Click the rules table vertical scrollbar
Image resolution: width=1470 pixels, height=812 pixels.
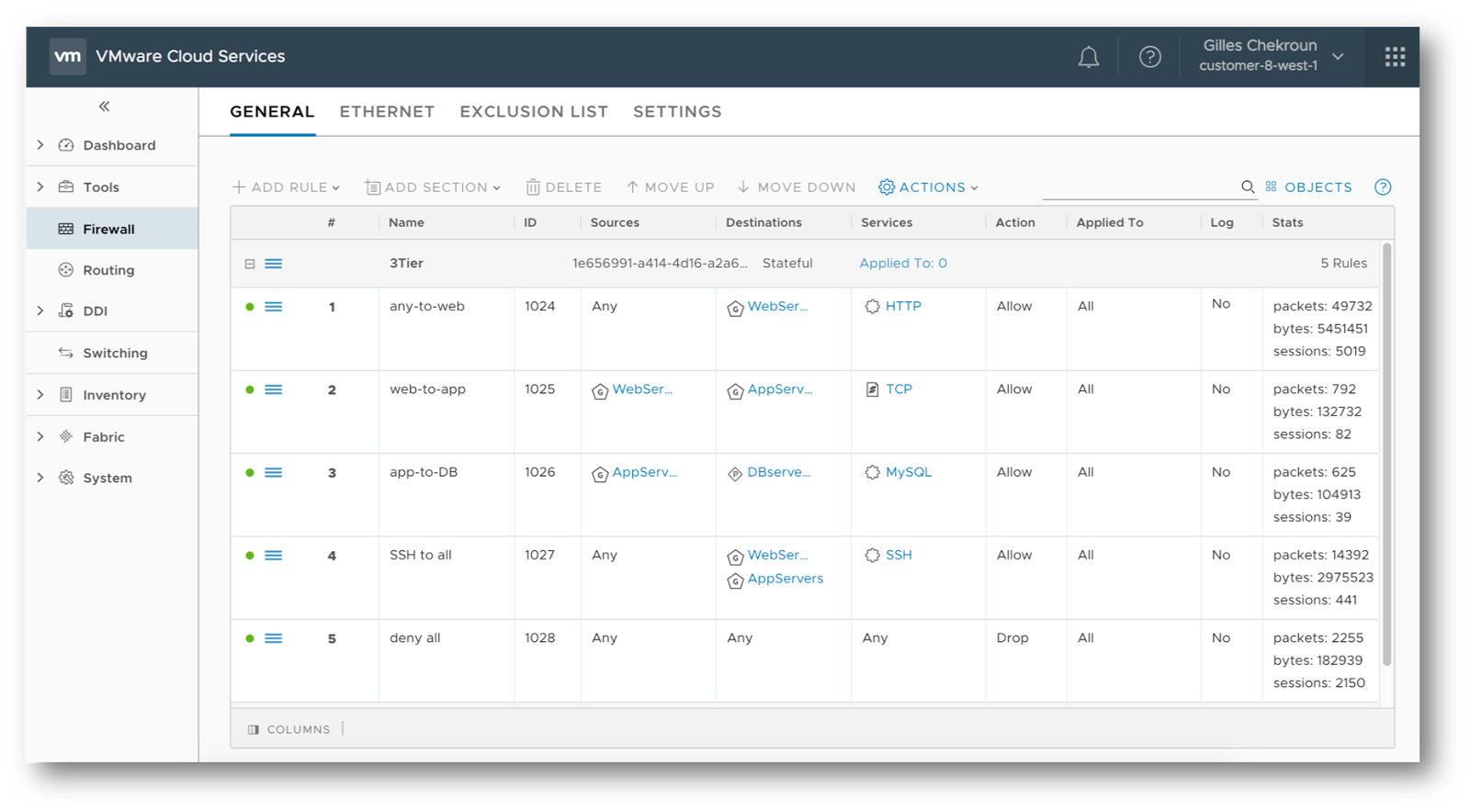(1386, 455)
